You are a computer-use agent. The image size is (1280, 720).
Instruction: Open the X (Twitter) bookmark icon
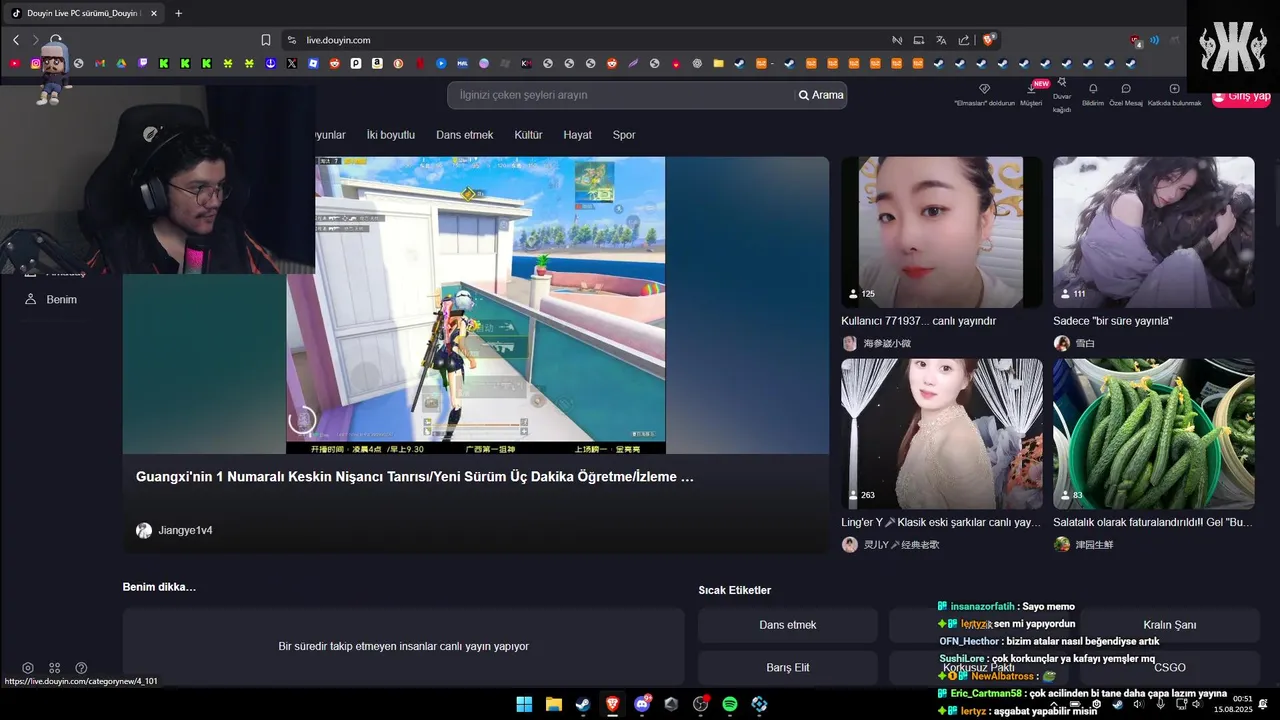pos(292,63)
